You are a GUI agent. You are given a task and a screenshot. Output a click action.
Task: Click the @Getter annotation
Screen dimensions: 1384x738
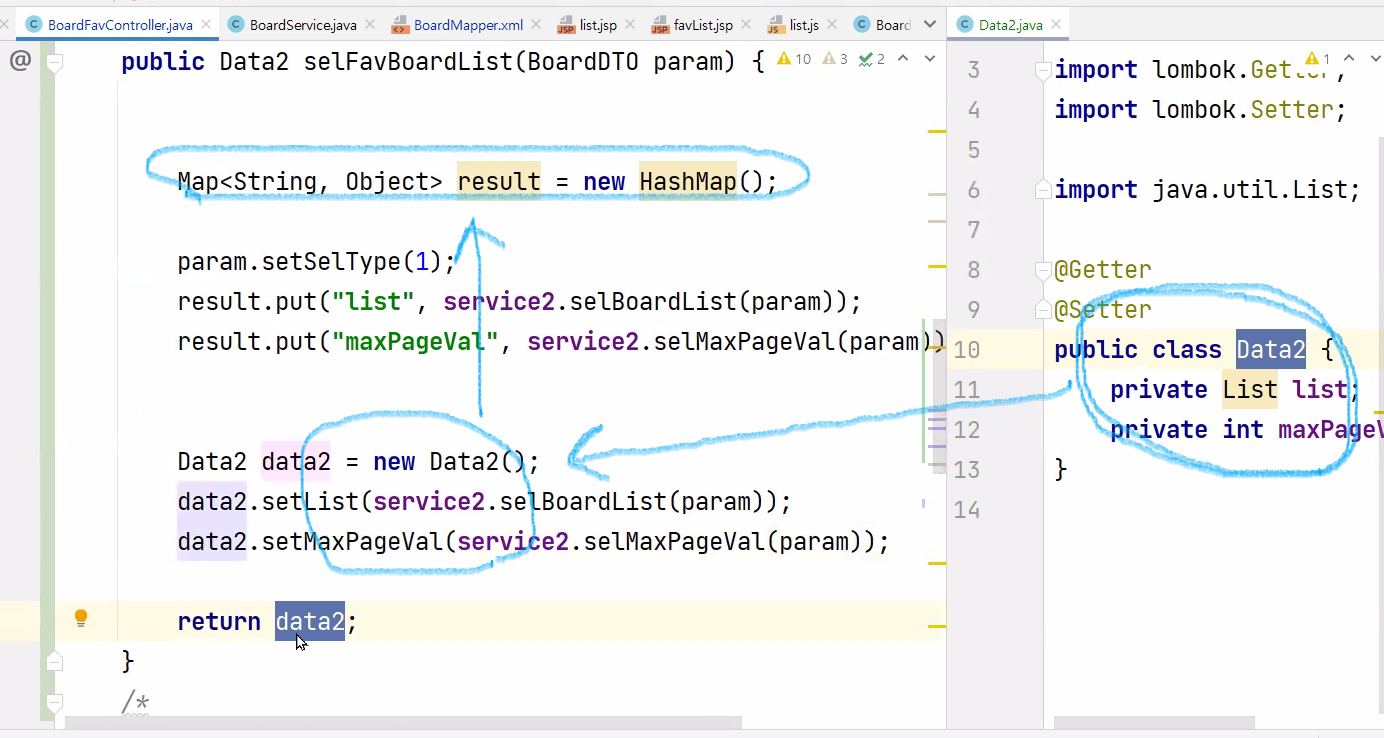tap(1103, 270)
